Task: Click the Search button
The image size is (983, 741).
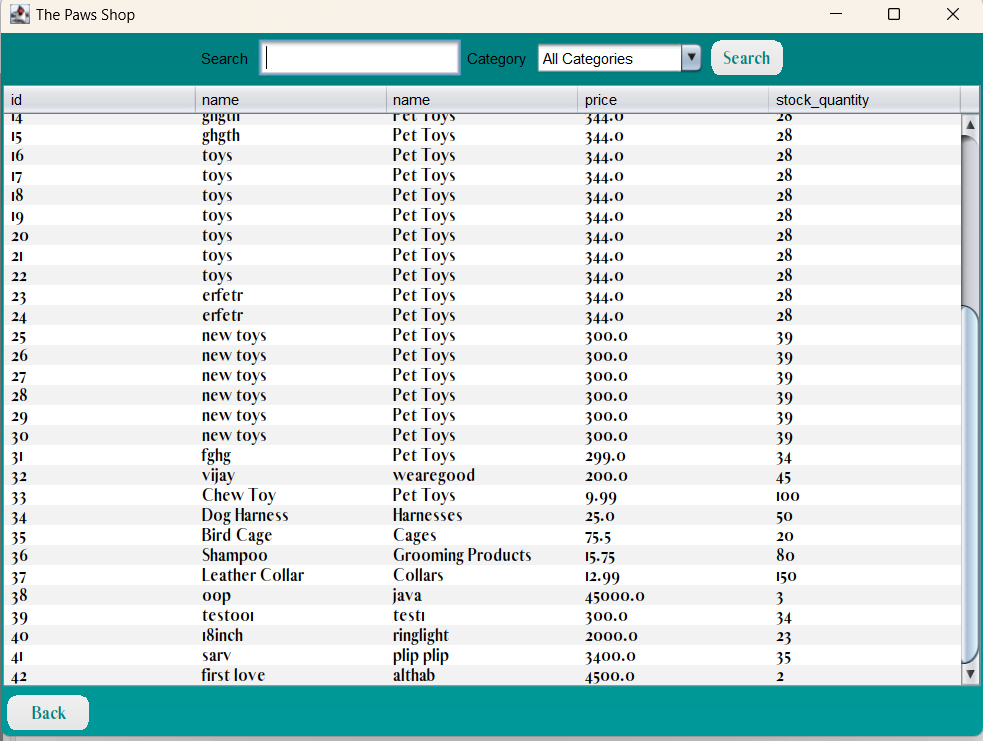Action: click(x=746, y=57)
